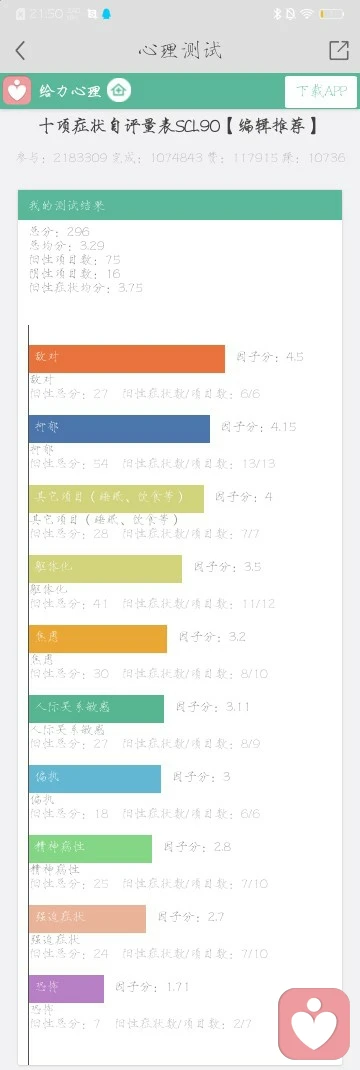This screenshot has height=1070, width=360.
Task: Tap the Bluetooth status bar icon
Action: 277,14
